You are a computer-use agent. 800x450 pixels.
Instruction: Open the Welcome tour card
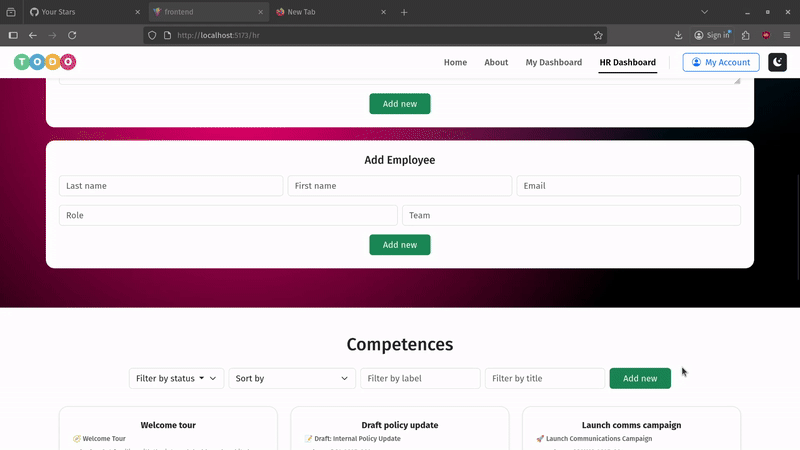click(x=168, y=429)
